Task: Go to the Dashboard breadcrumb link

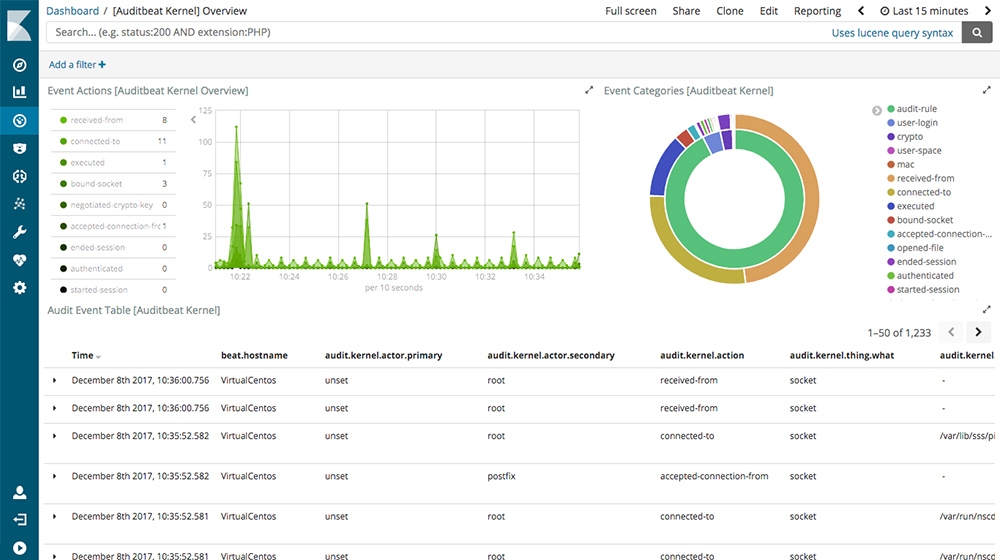Action: click(73, 11)
